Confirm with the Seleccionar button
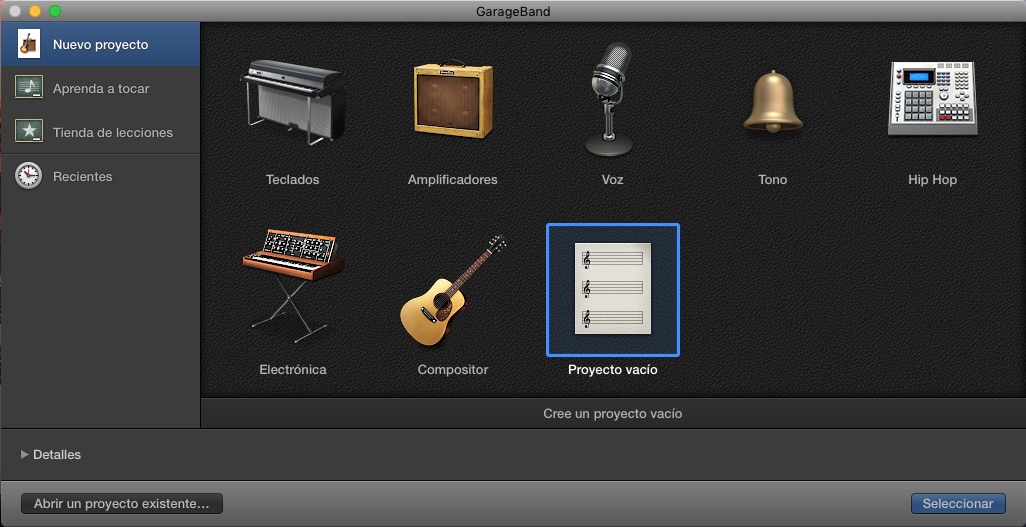Screen dimensions: 1026x527 958,503
